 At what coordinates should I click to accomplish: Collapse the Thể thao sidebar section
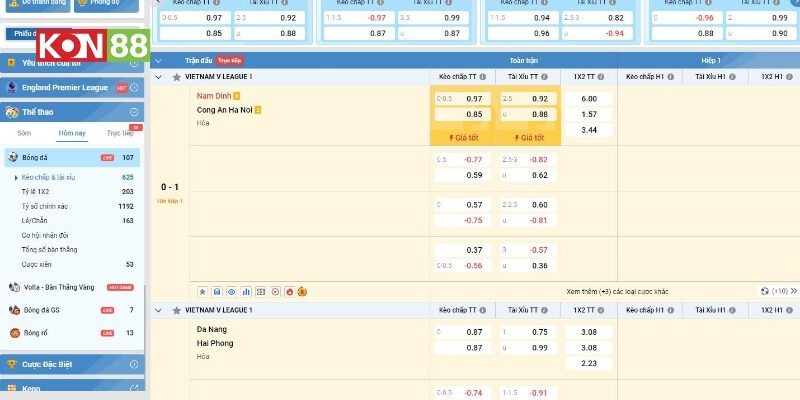(137, 112)
